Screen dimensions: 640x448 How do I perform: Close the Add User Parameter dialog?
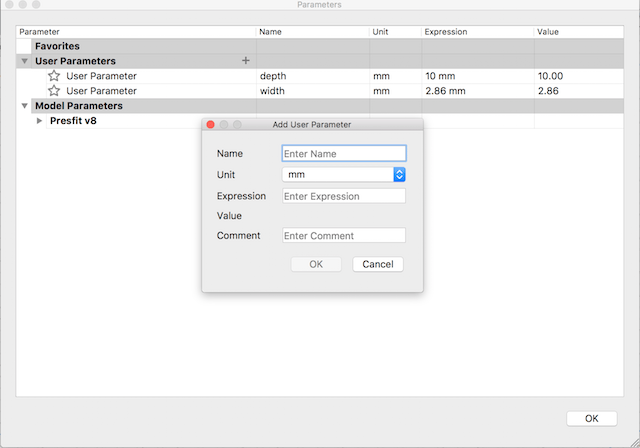[211, 124]
